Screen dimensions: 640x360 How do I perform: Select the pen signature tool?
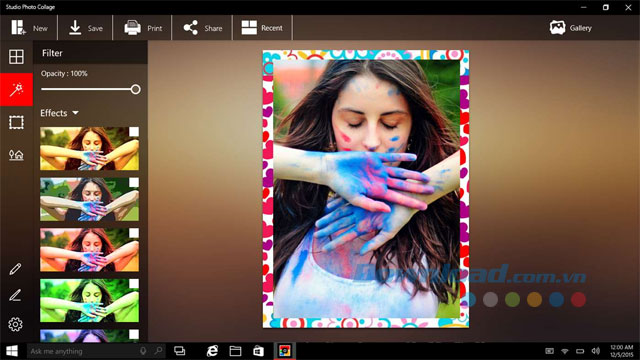[16, 295]
